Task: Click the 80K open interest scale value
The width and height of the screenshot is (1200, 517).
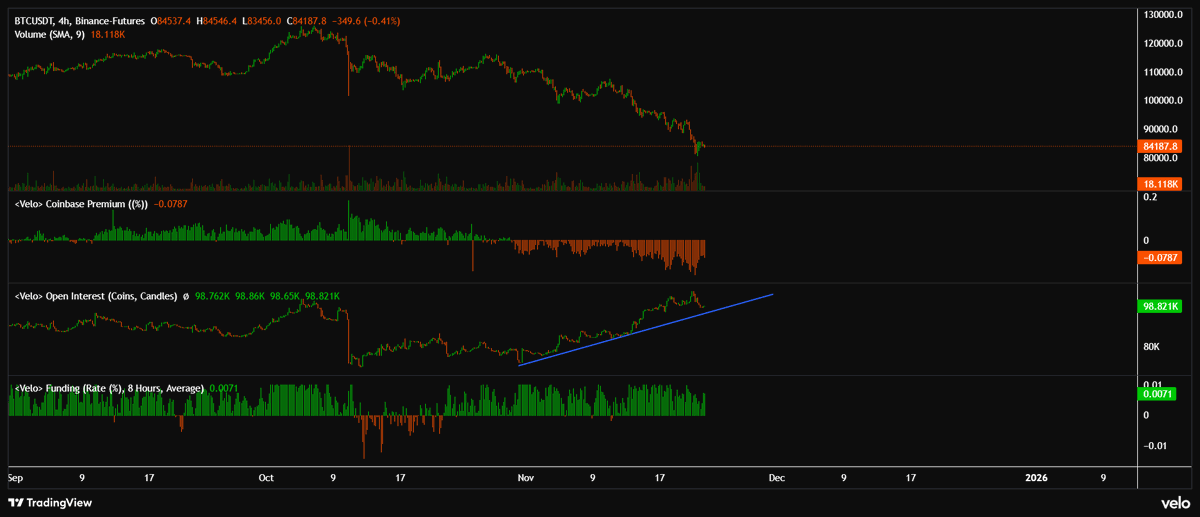Action: coord(1152,347)
